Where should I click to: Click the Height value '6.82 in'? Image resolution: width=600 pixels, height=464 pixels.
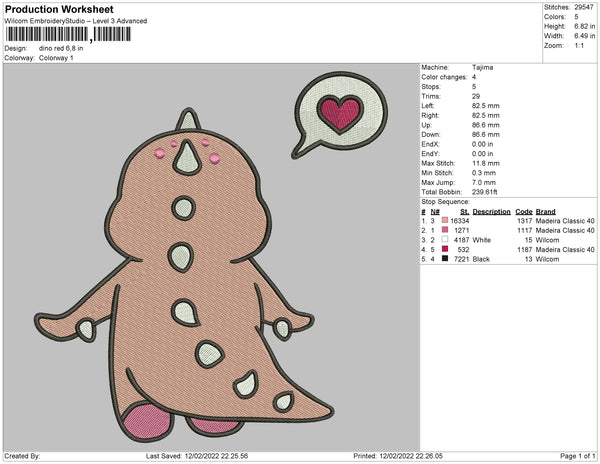(584, 26)
